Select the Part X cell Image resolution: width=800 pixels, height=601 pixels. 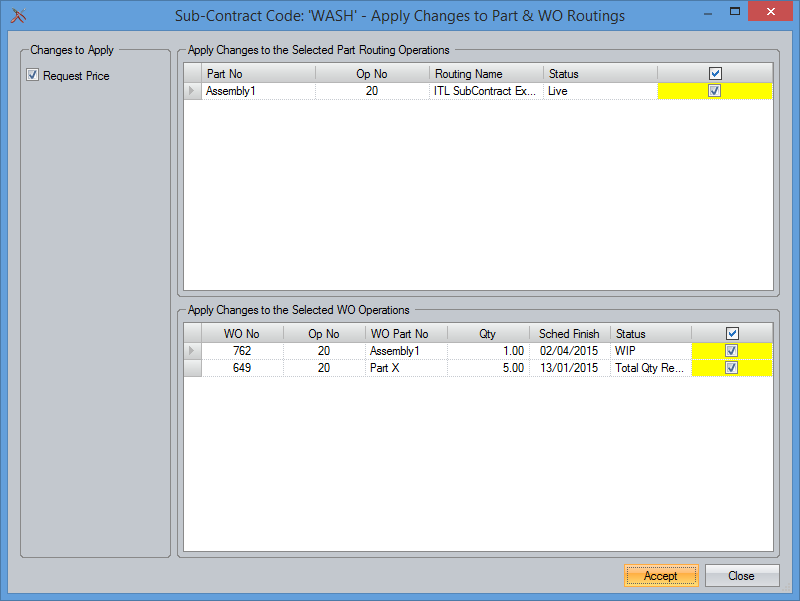tap(405, 368)
